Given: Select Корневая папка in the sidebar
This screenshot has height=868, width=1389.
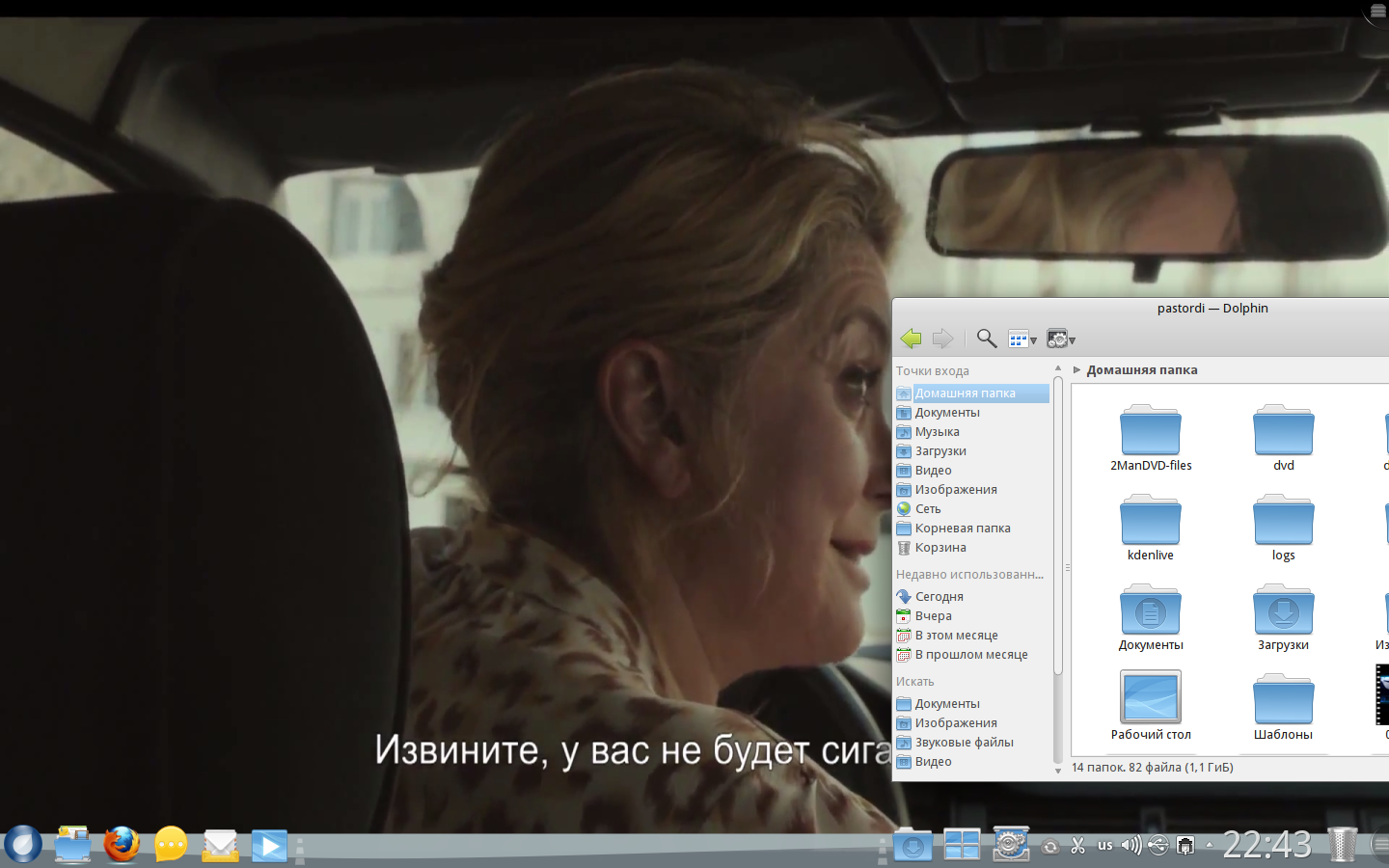Looking at the screenshot, I should point(962,529).
